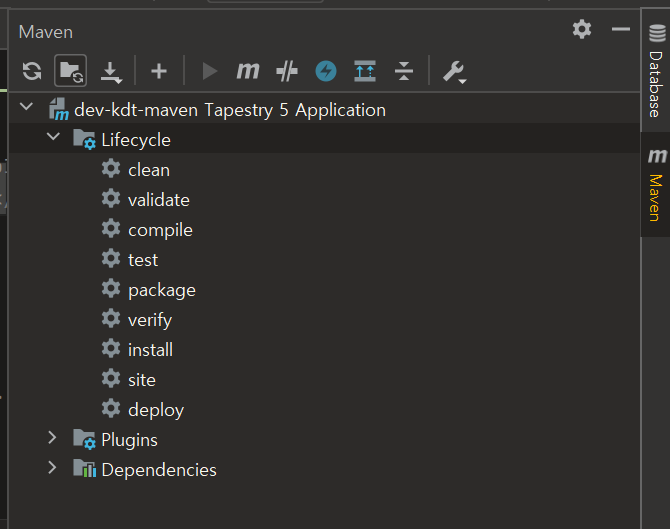
Task: Click the gear icon beside validate
Action: pyautogui.click(x=111, y=198)
